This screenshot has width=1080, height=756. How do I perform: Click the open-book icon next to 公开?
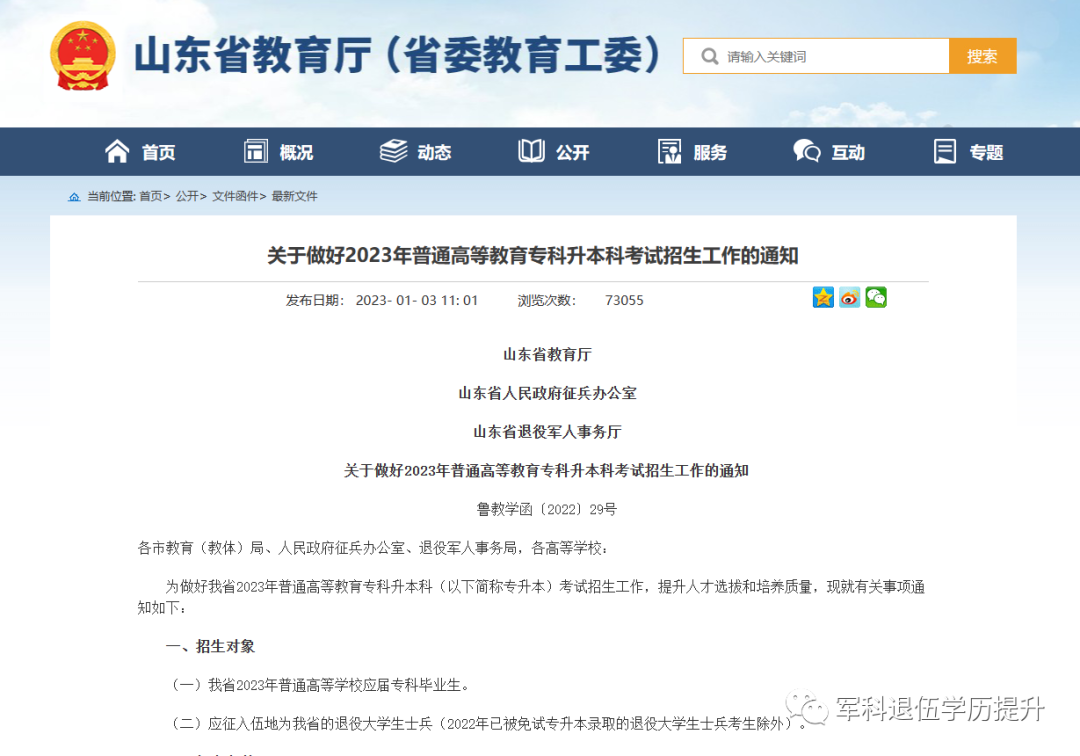[531, 151]
